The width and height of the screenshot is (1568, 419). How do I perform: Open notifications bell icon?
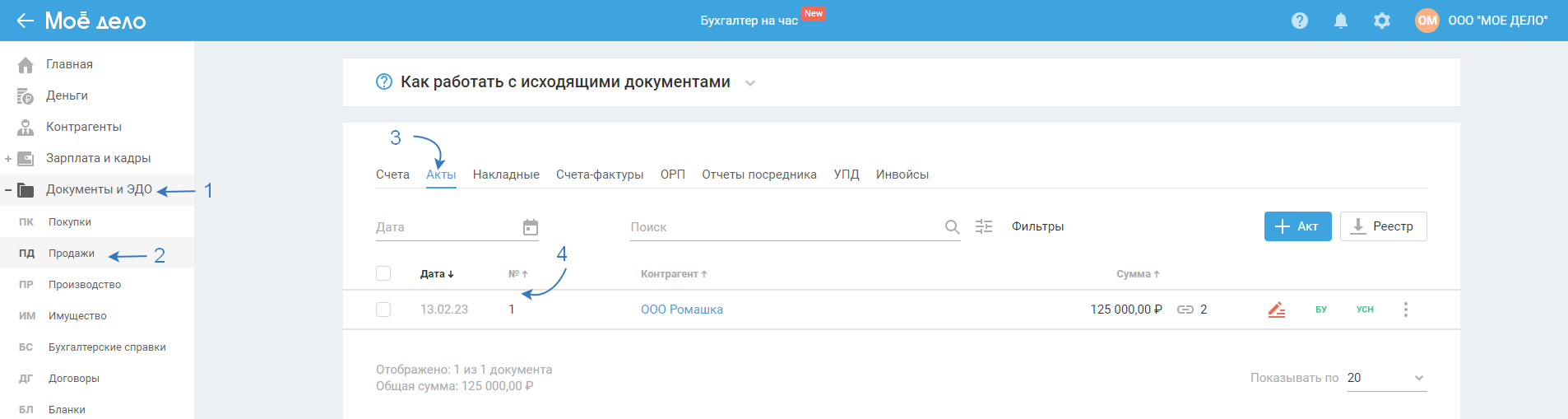point(1341,21)
